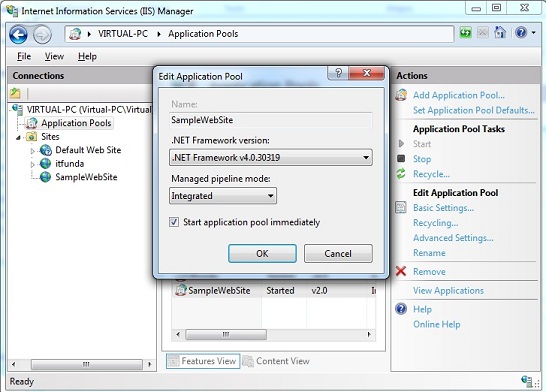546x392 pixels.
Task: Open the View menu
Action: (54, 56)
